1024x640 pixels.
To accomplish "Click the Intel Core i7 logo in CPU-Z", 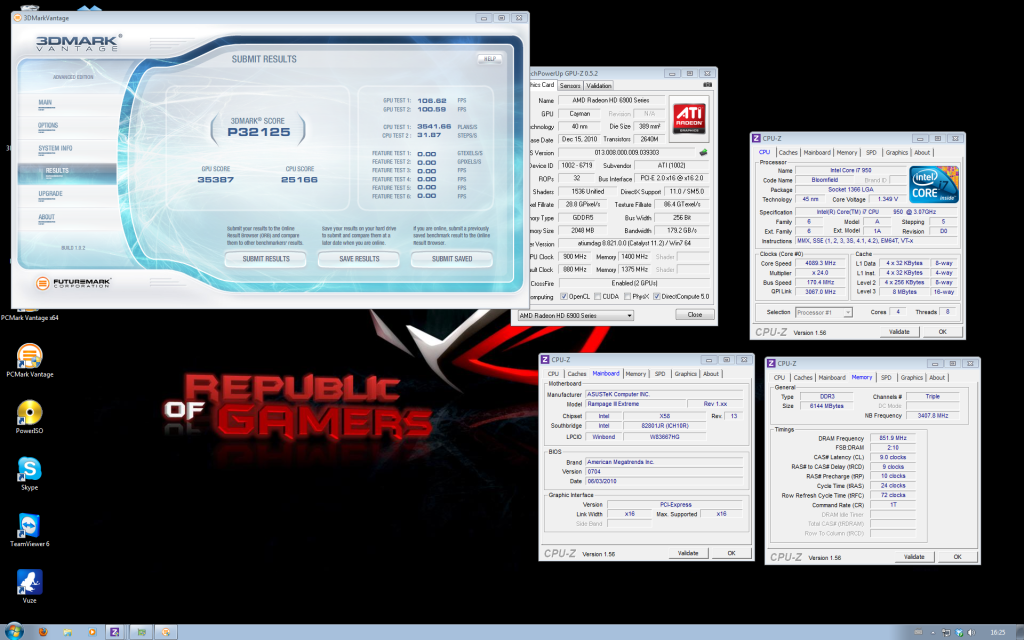I will click(x=934, y=184).
